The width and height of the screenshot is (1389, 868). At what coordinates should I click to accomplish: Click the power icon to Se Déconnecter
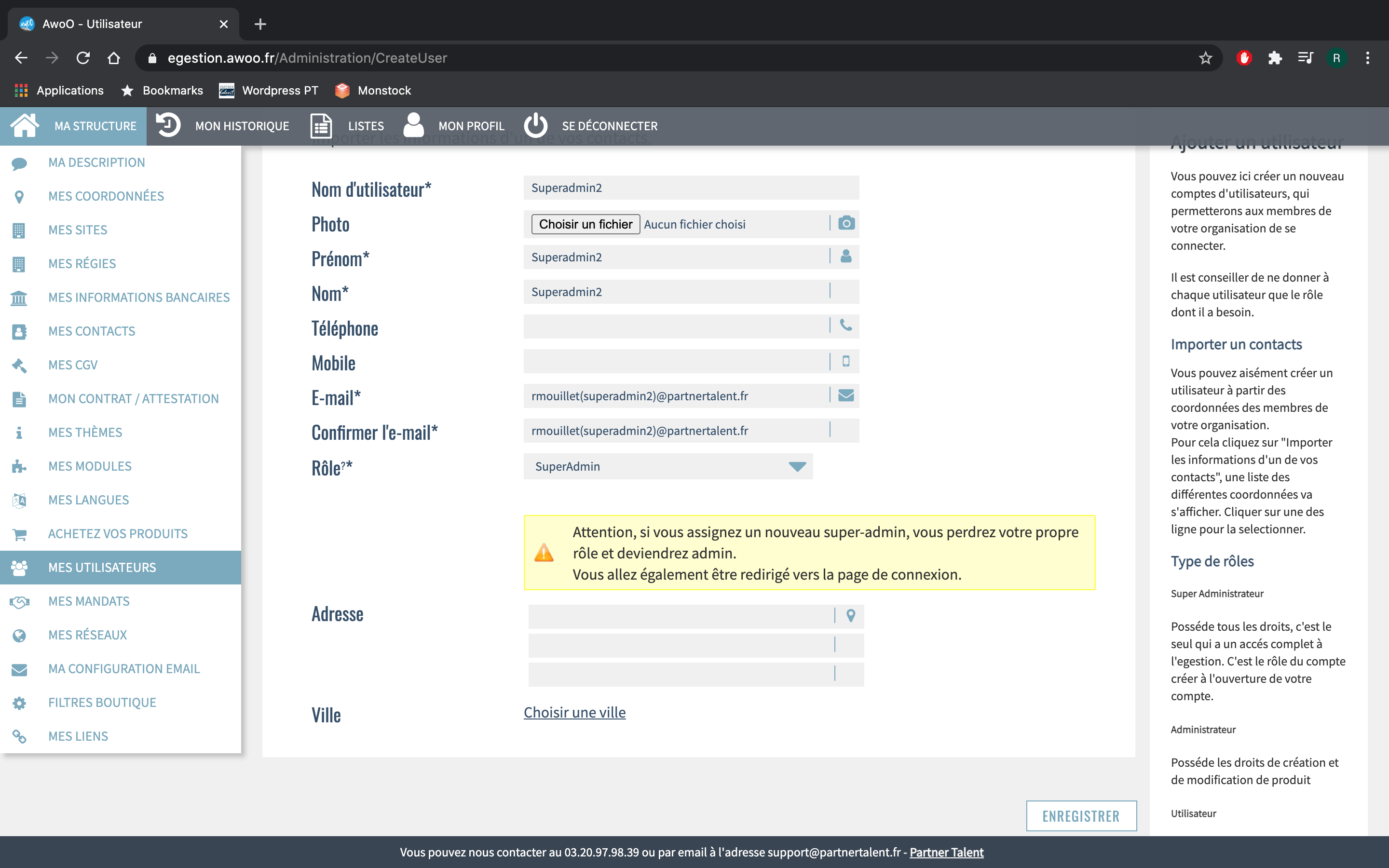535,125
